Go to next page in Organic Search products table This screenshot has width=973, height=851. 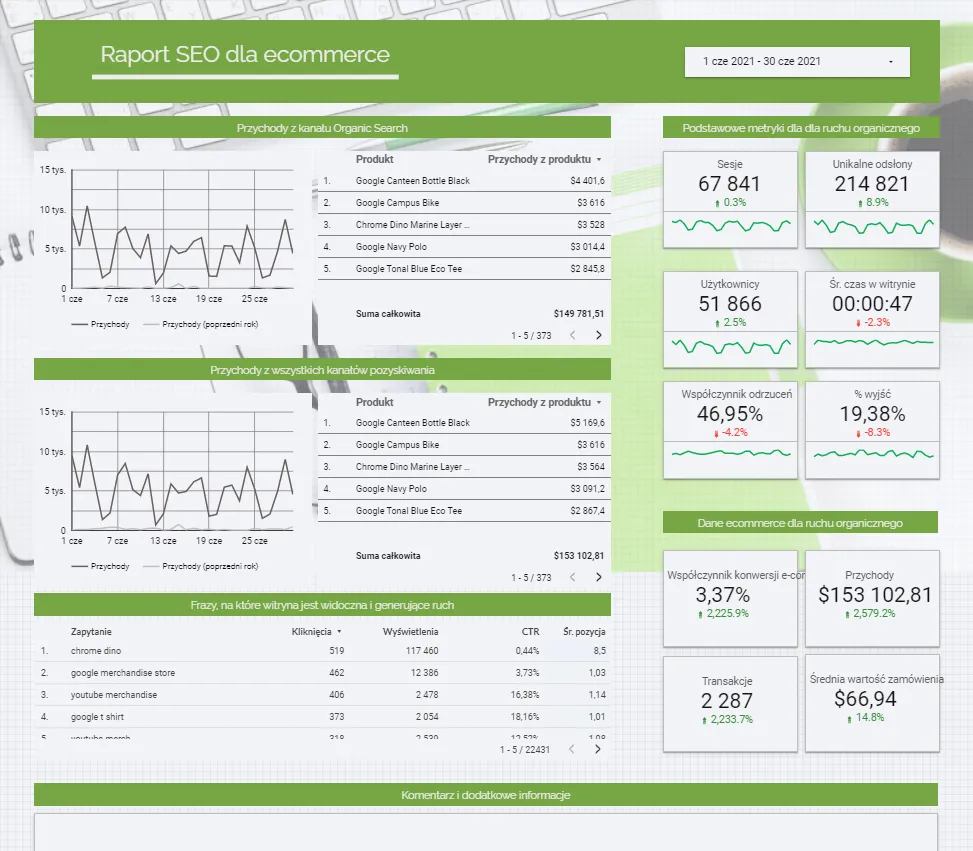pos(598,335)
